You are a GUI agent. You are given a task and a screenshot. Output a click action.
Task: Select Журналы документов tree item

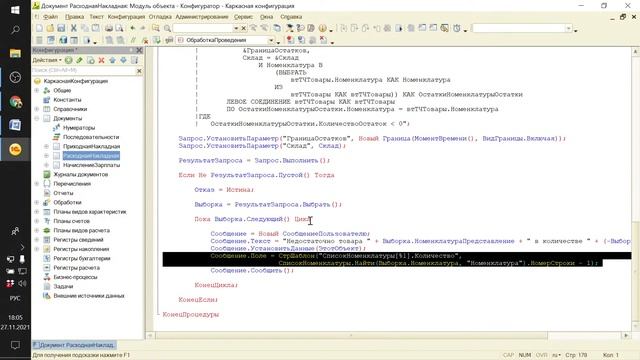[x=81, y=174]
